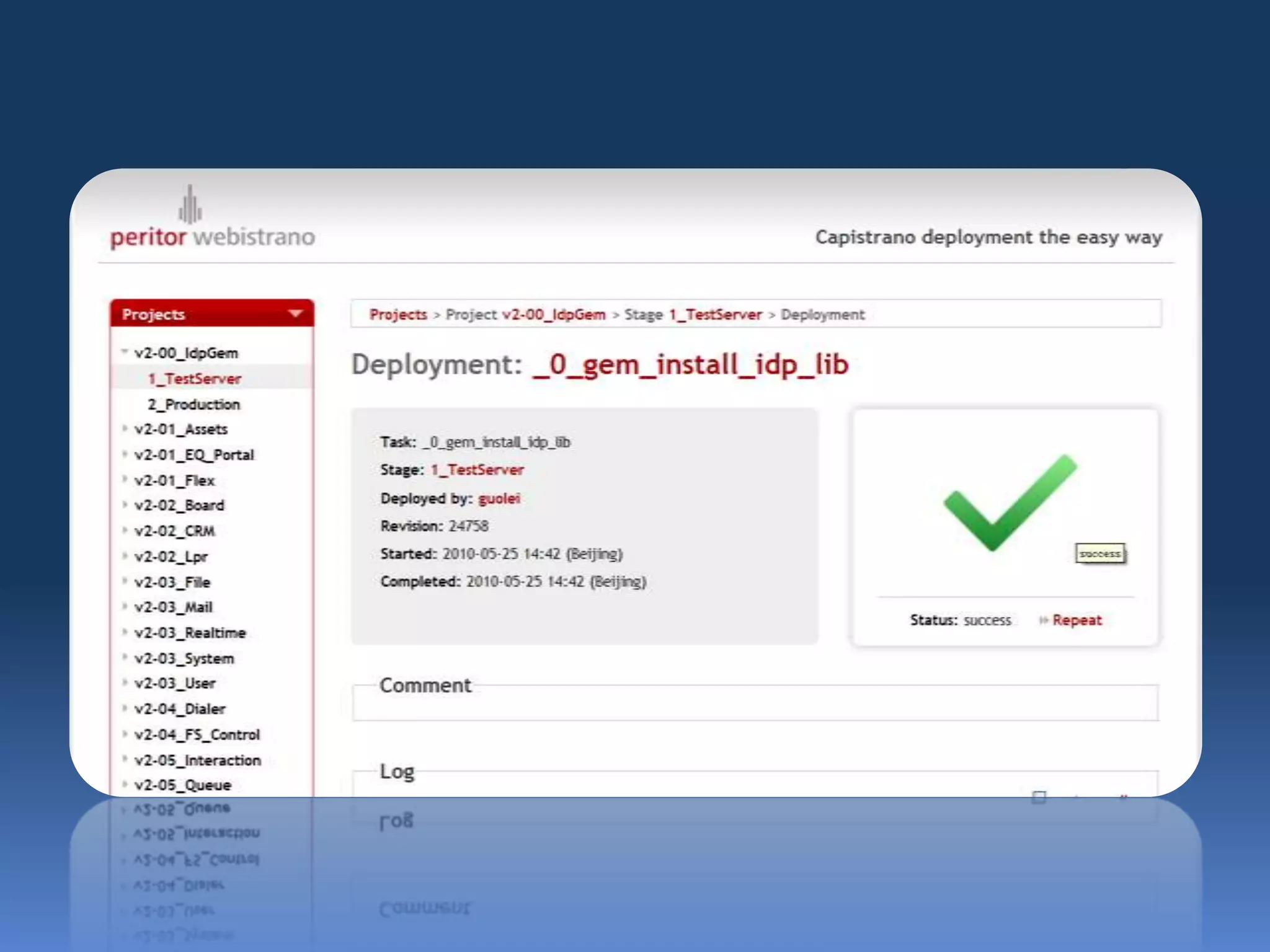Open the v2-05_Queue project
Screen dimensions: 1270x952
pyautogui.click(x=183, y=785)
